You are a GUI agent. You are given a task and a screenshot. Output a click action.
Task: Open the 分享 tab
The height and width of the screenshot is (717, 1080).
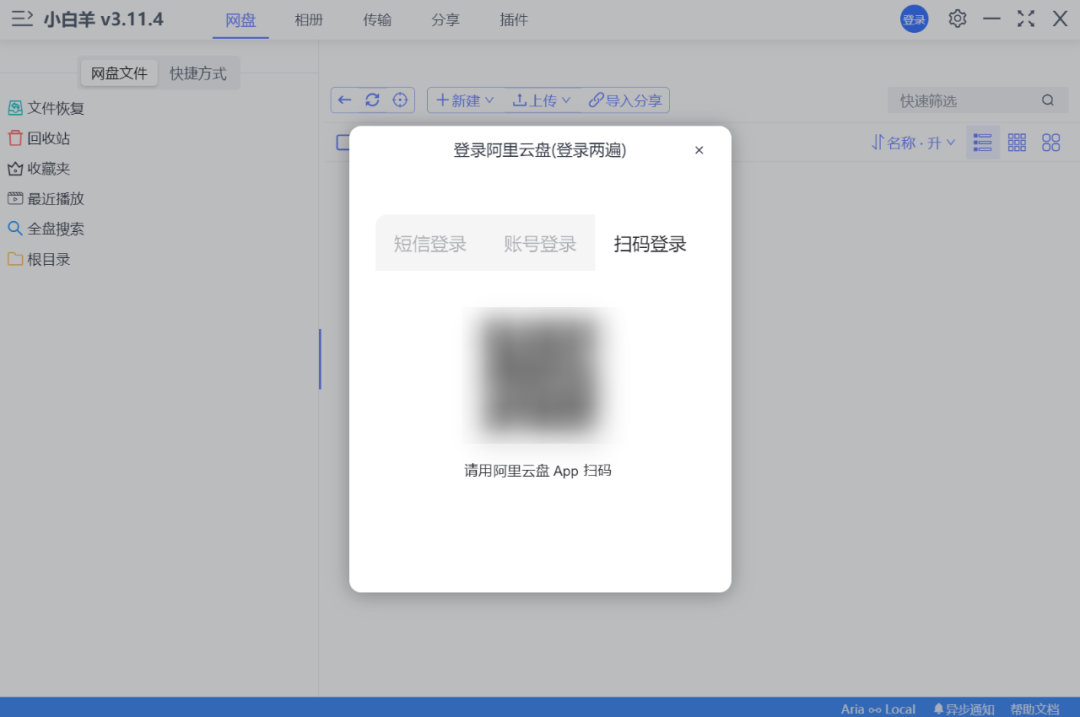point(445,20)
